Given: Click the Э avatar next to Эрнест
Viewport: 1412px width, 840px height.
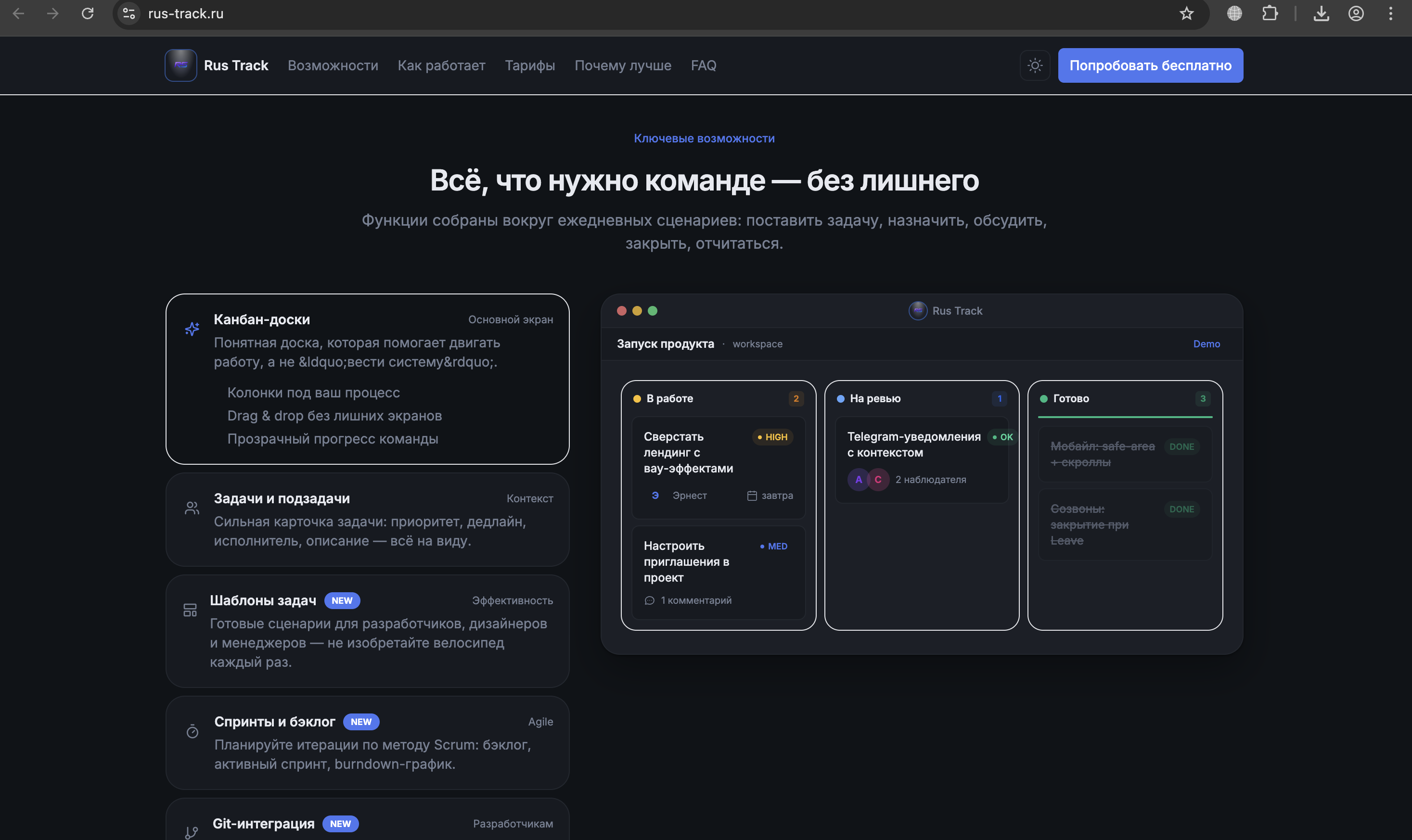Looking at the screenshot, I should click(655, 495).
